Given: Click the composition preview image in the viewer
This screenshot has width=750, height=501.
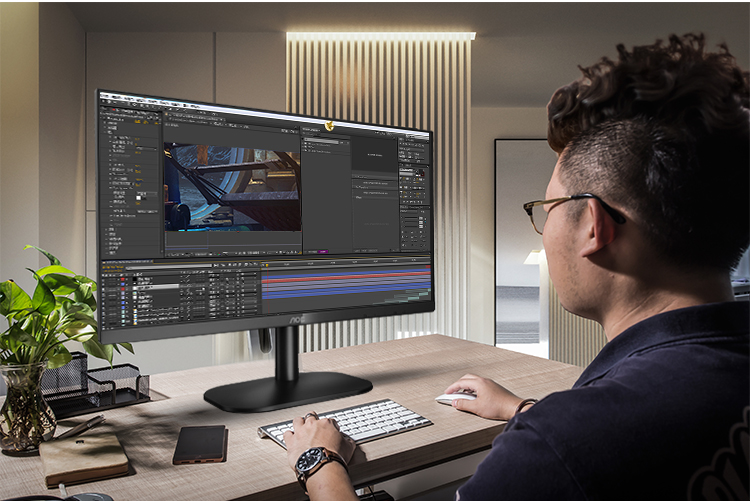Looking at the screenshot, I should click(x=232, y=188).
